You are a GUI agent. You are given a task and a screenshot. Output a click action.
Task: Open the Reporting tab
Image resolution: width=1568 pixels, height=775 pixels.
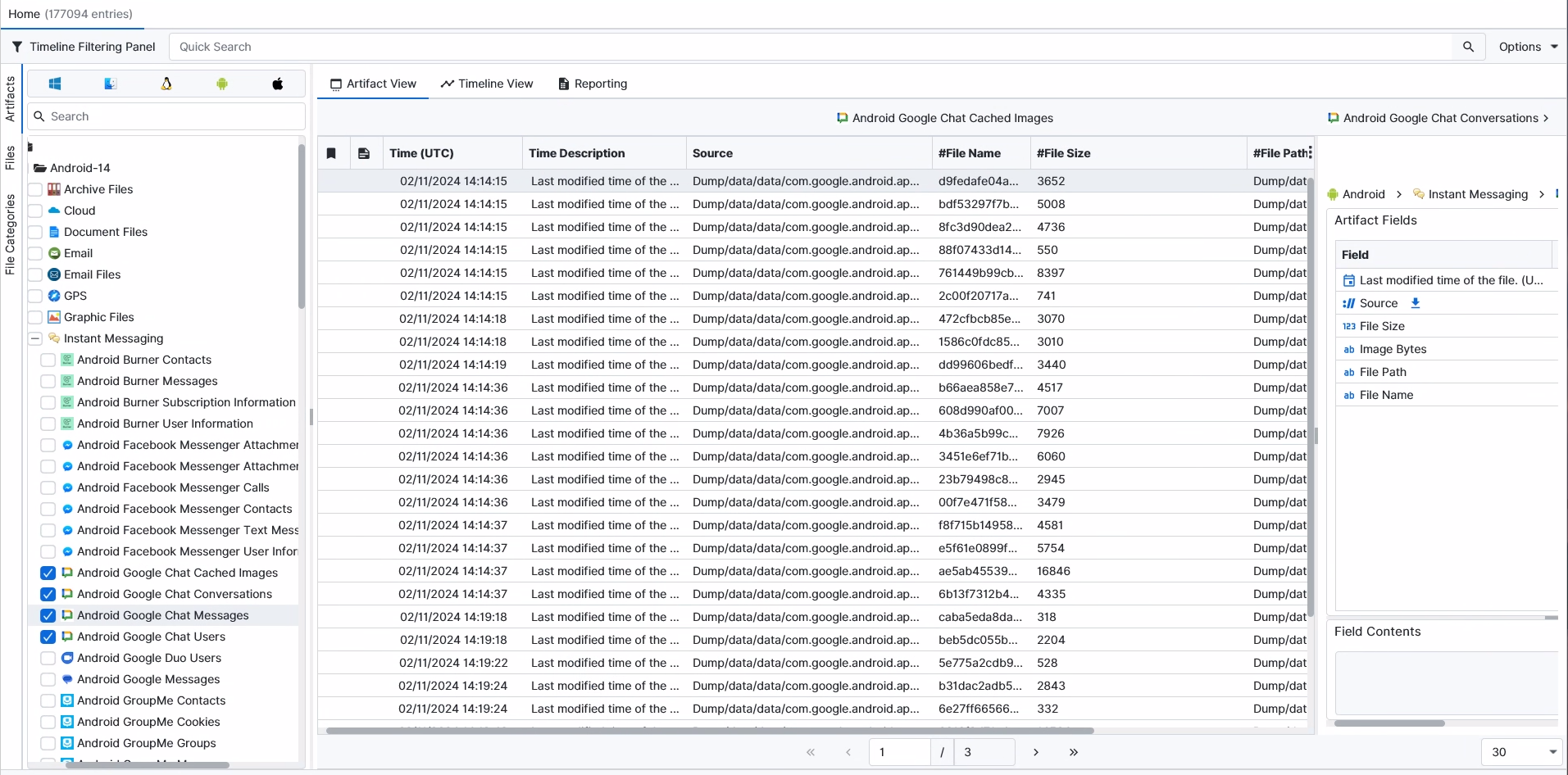(593, 84)
